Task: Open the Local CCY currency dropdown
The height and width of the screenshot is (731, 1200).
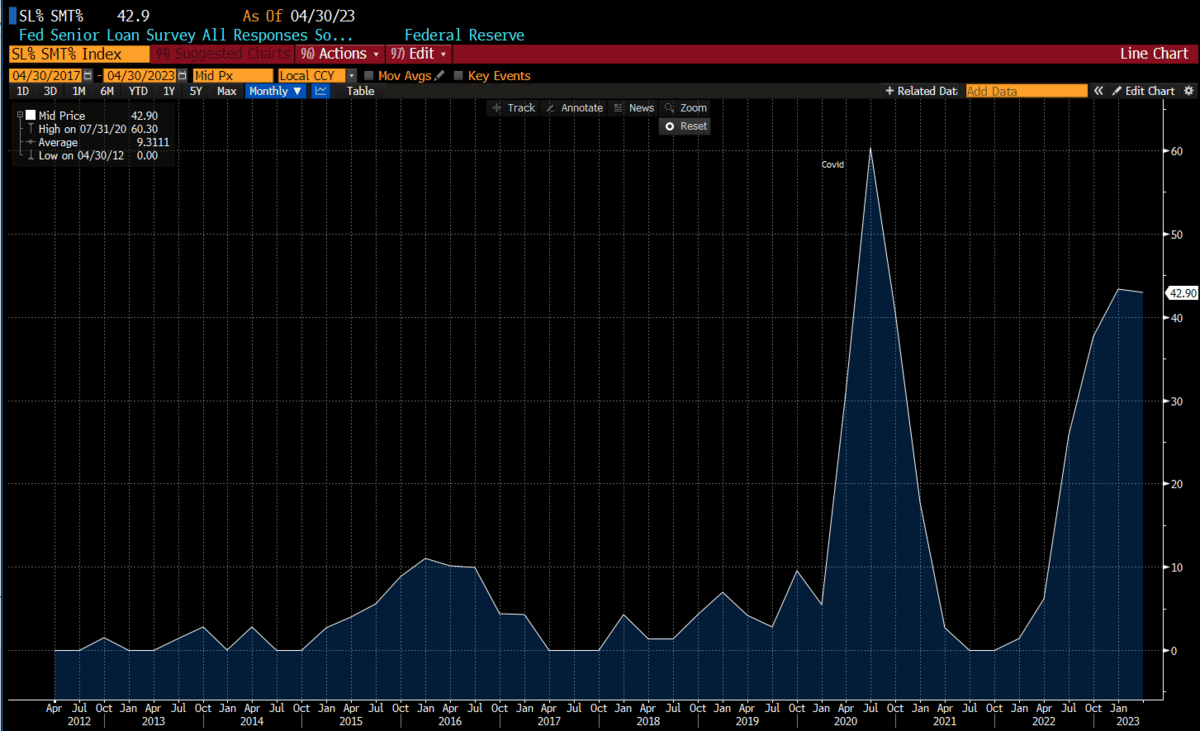Action: 351,76
